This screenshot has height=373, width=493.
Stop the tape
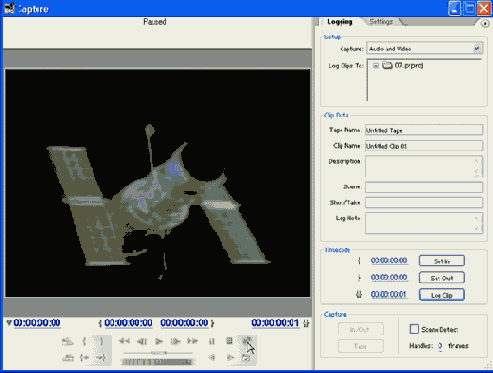pos(229,341)
